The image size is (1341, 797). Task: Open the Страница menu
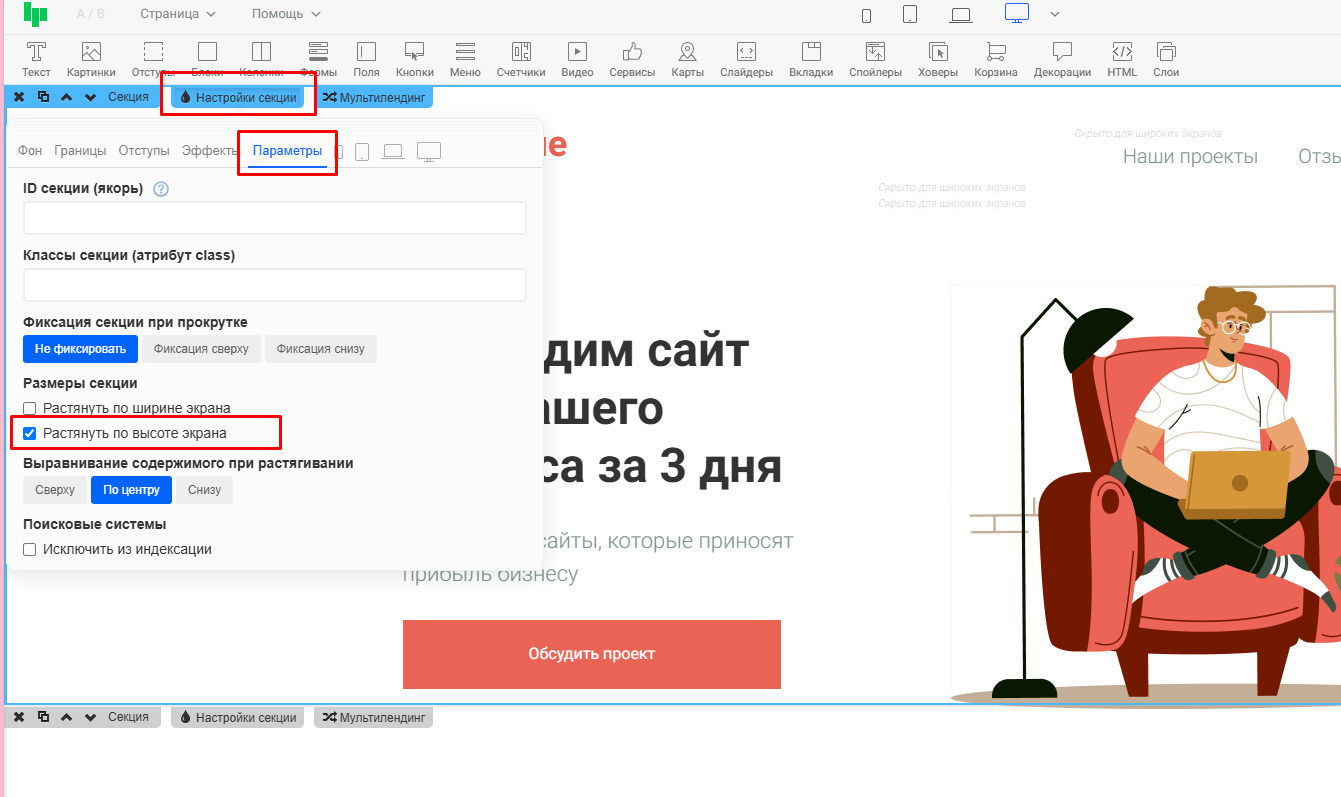point(177,14)
